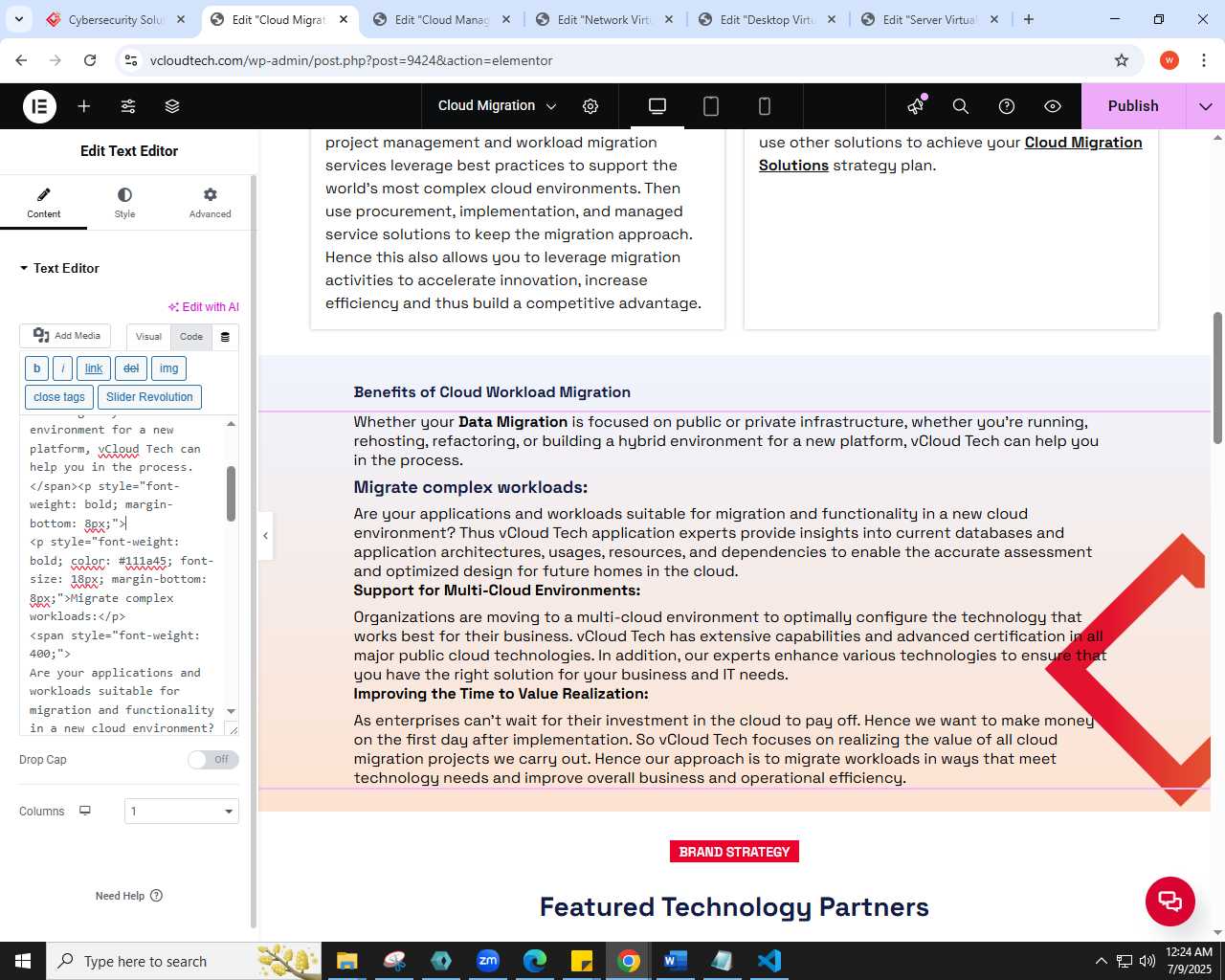Click main page vertical scrollbar thumb

coord(1217,377)
